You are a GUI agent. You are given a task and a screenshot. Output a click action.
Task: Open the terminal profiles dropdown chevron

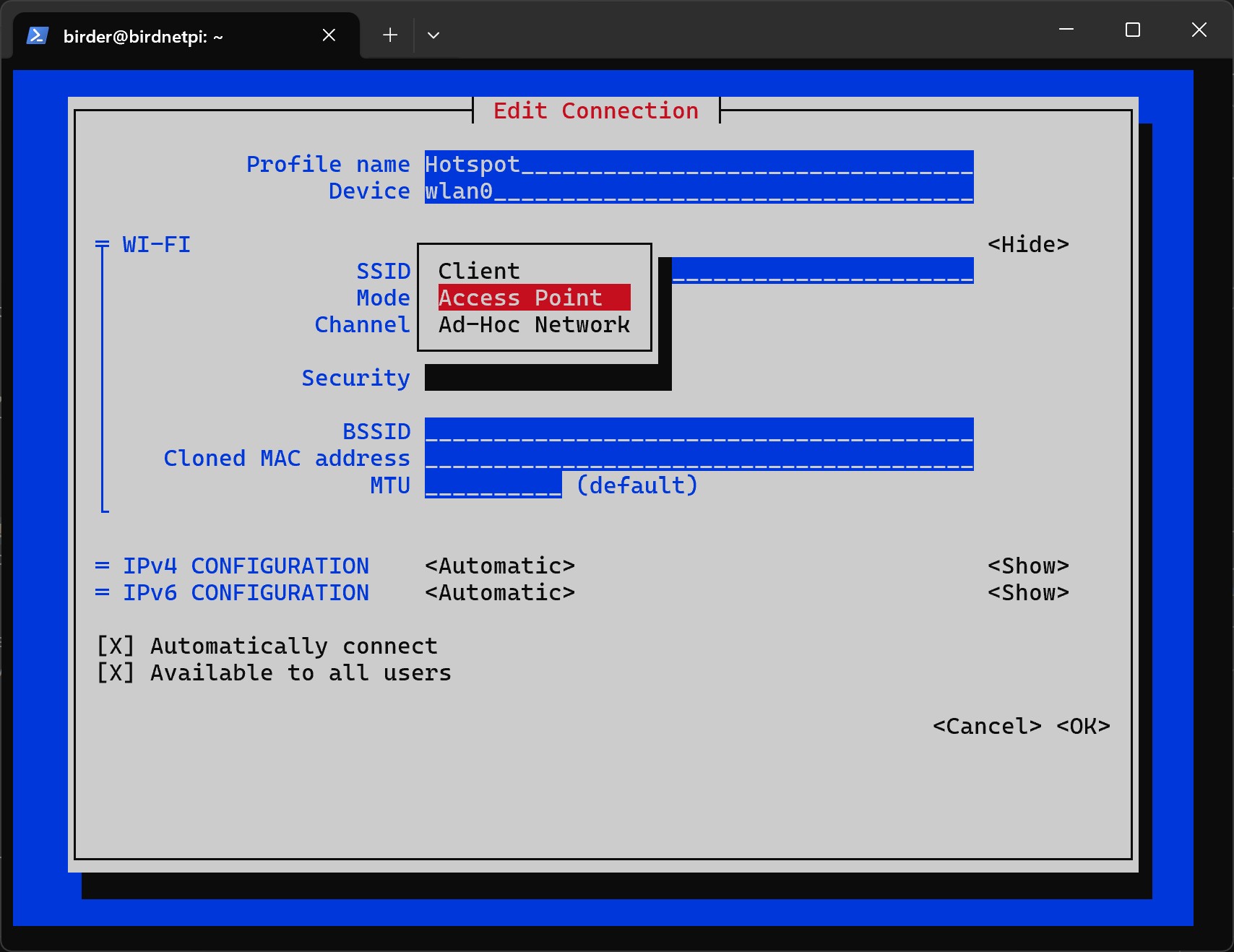[x=433, y=35]
